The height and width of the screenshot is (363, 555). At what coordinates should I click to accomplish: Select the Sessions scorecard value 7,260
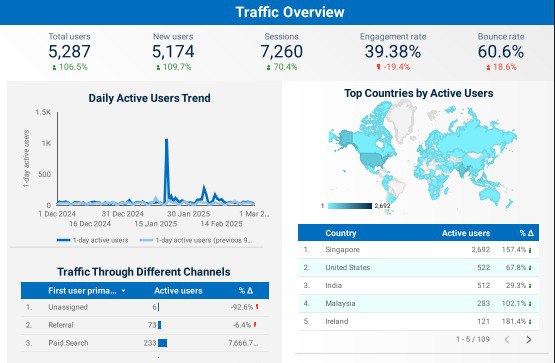[x=281, y=52]
